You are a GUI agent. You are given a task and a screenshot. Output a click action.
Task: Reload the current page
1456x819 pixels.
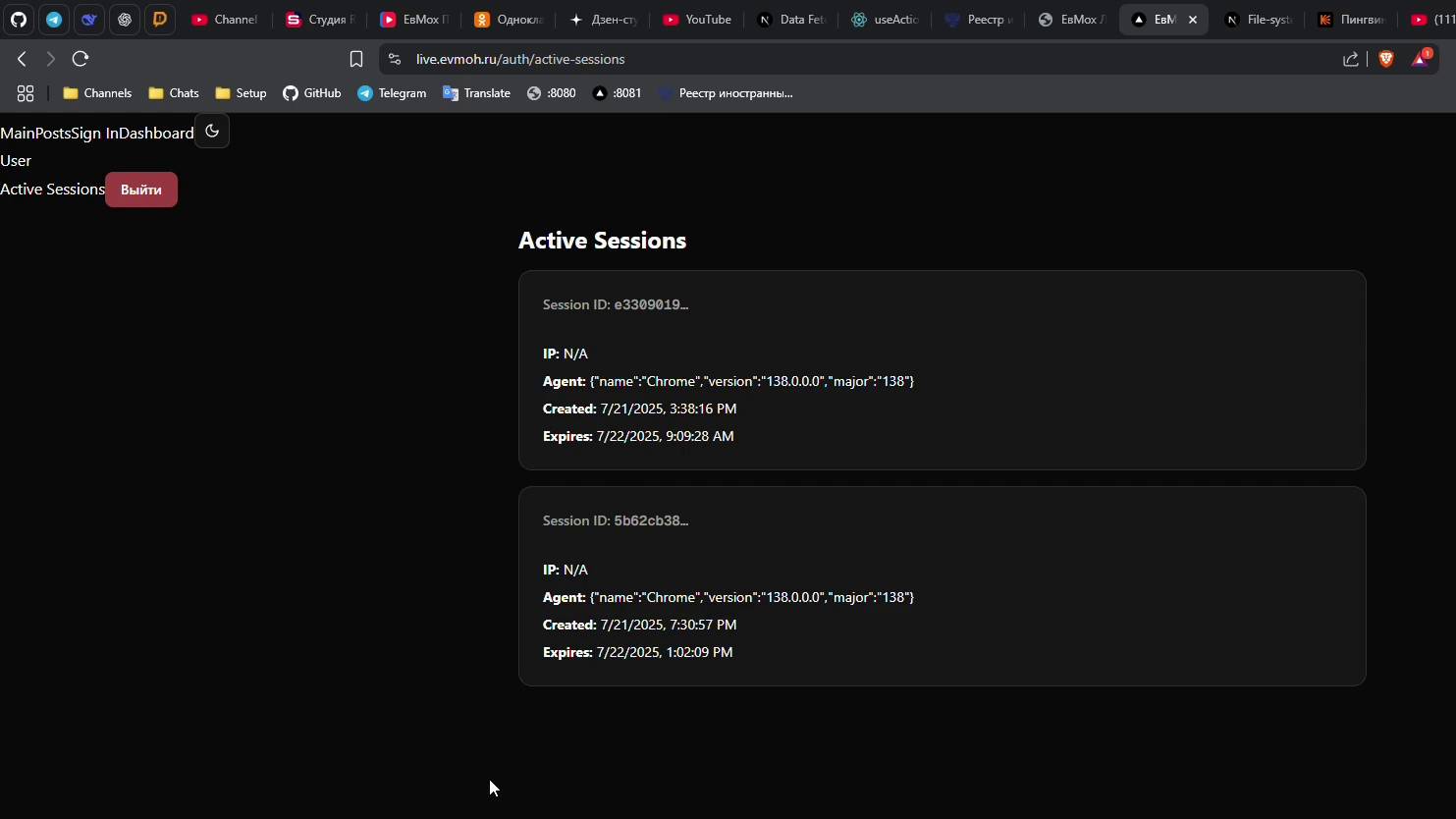point(81,59)
